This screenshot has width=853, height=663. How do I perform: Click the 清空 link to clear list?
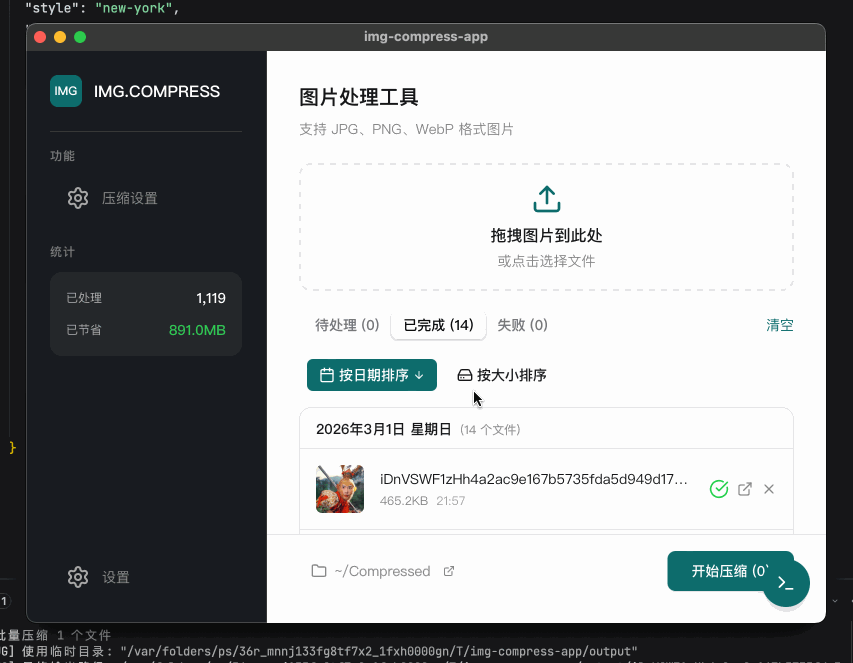(779, 325)
